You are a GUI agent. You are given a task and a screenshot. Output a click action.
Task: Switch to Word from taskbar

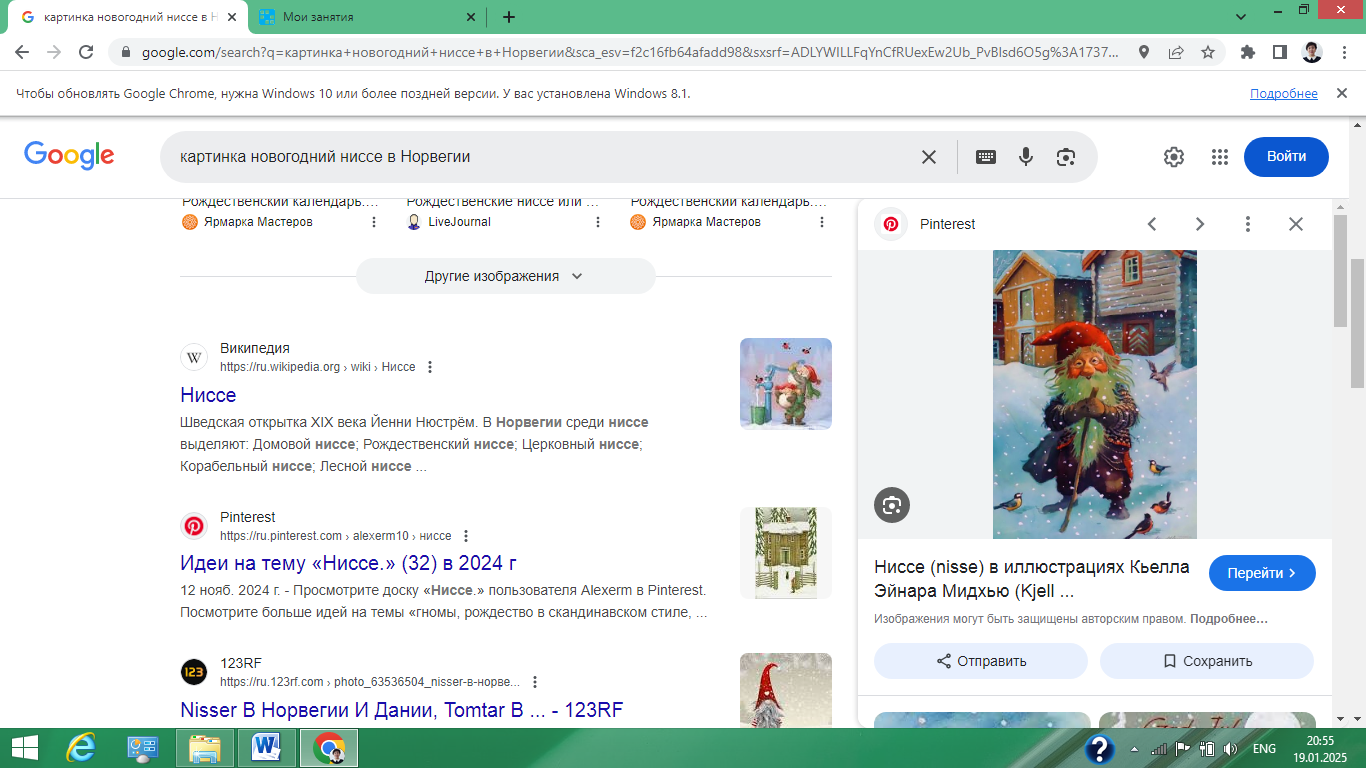tap(267, 748)
